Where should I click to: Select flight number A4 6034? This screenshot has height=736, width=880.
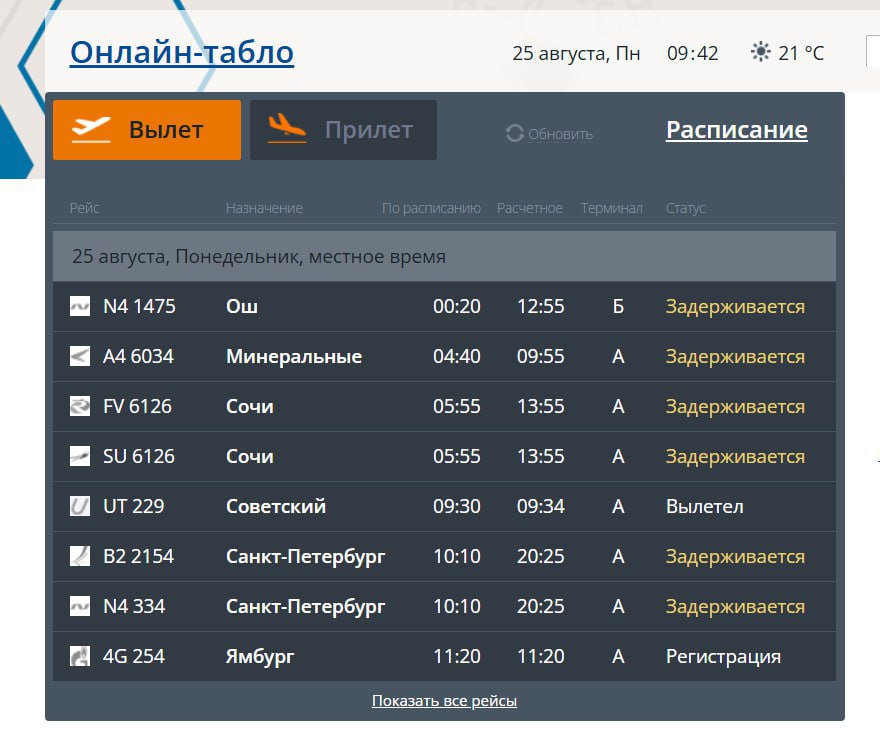138,356
